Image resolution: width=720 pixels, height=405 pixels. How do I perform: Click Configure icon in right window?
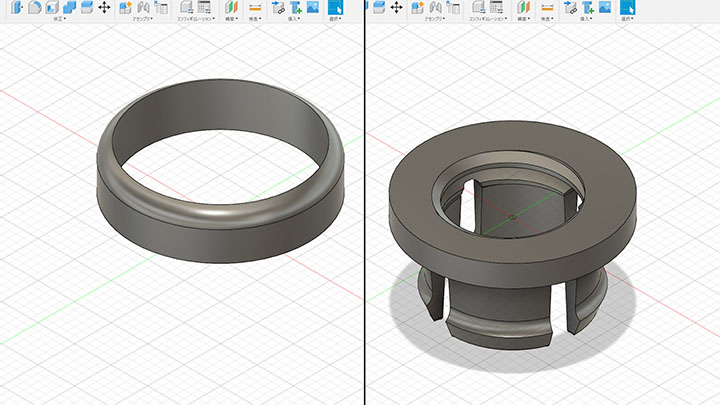coord(478,7)
